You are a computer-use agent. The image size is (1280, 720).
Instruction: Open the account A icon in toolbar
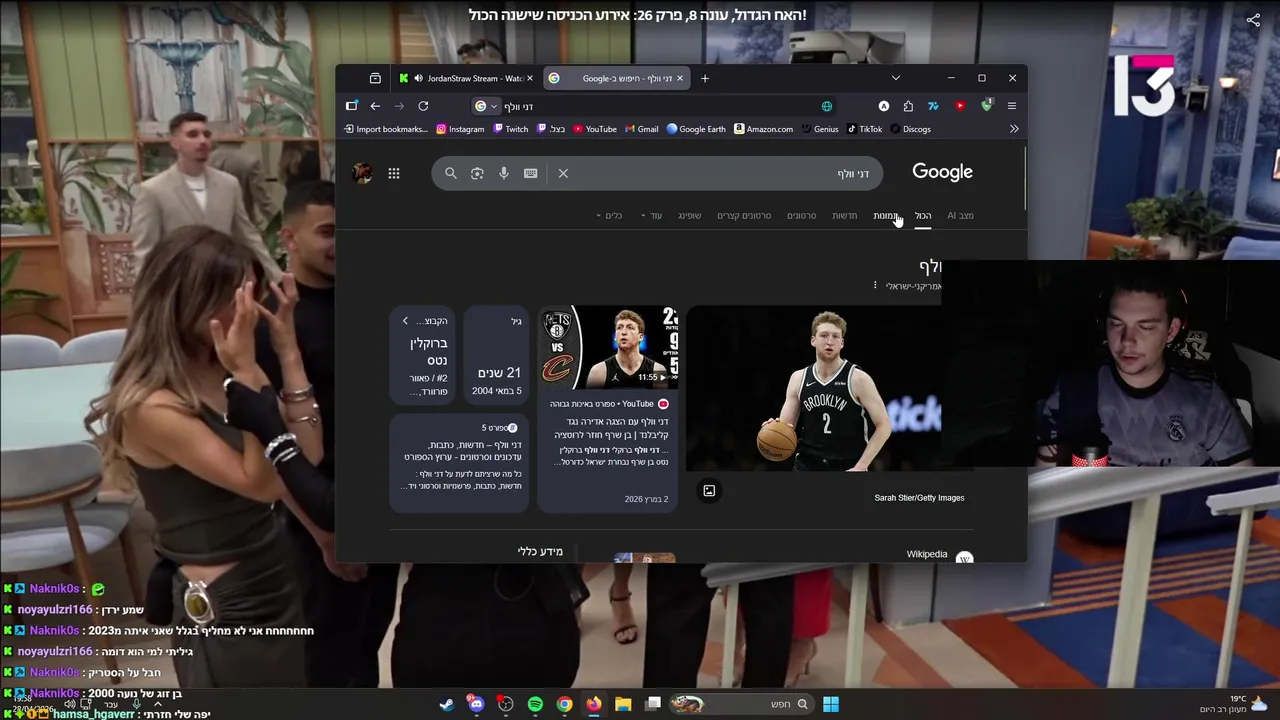click(x=884, y=106)
